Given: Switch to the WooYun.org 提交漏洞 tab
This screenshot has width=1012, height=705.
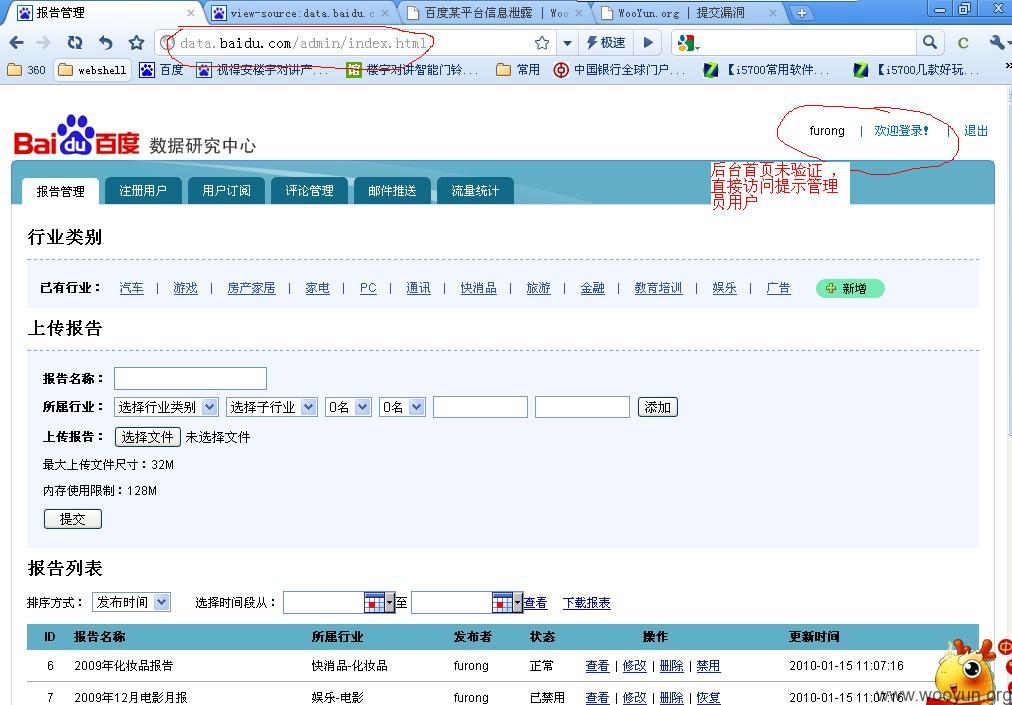Looking at the screenshot, I should (681, 13).
